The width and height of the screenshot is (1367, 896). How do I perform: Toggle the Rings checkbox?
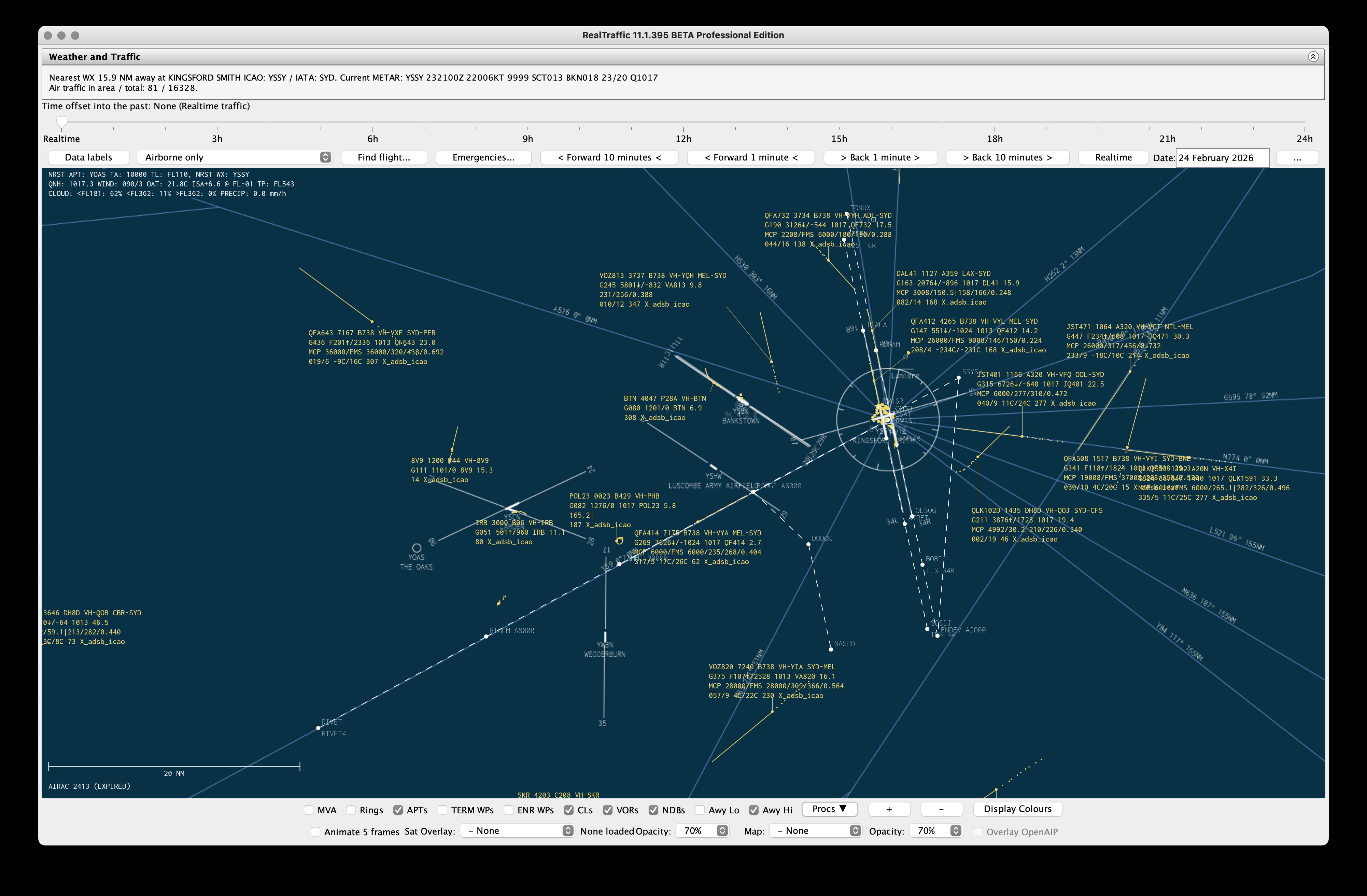(351, 810)
